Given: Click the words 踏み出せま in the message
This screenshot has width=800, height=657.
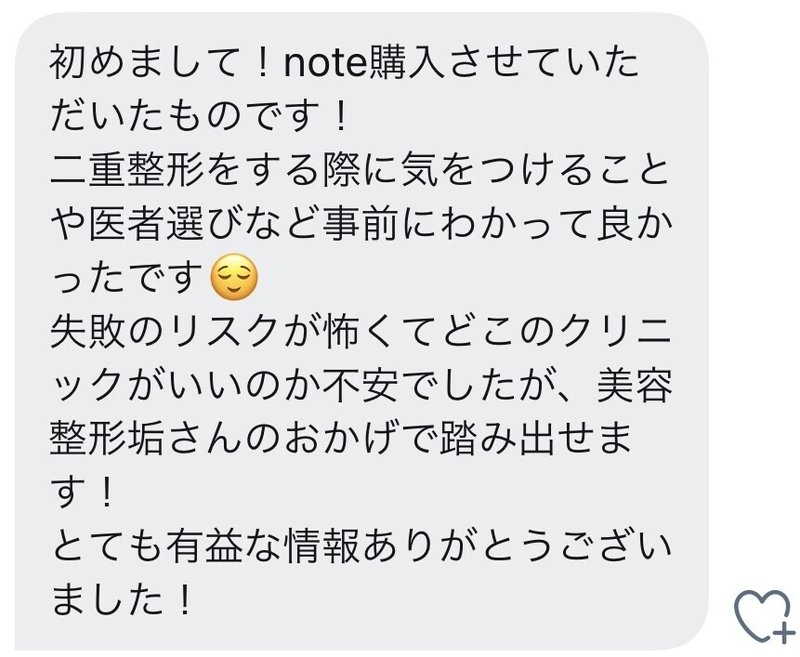Looking at the screenshot, I should point(536,438).
